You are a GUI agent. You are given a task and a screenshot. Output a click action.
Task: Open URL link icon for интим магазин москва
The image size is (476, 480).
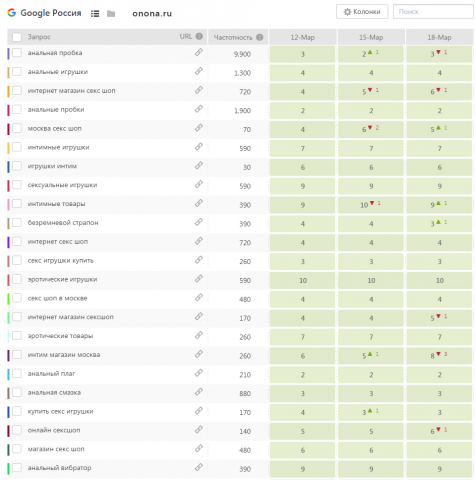[x=199, y=354]
